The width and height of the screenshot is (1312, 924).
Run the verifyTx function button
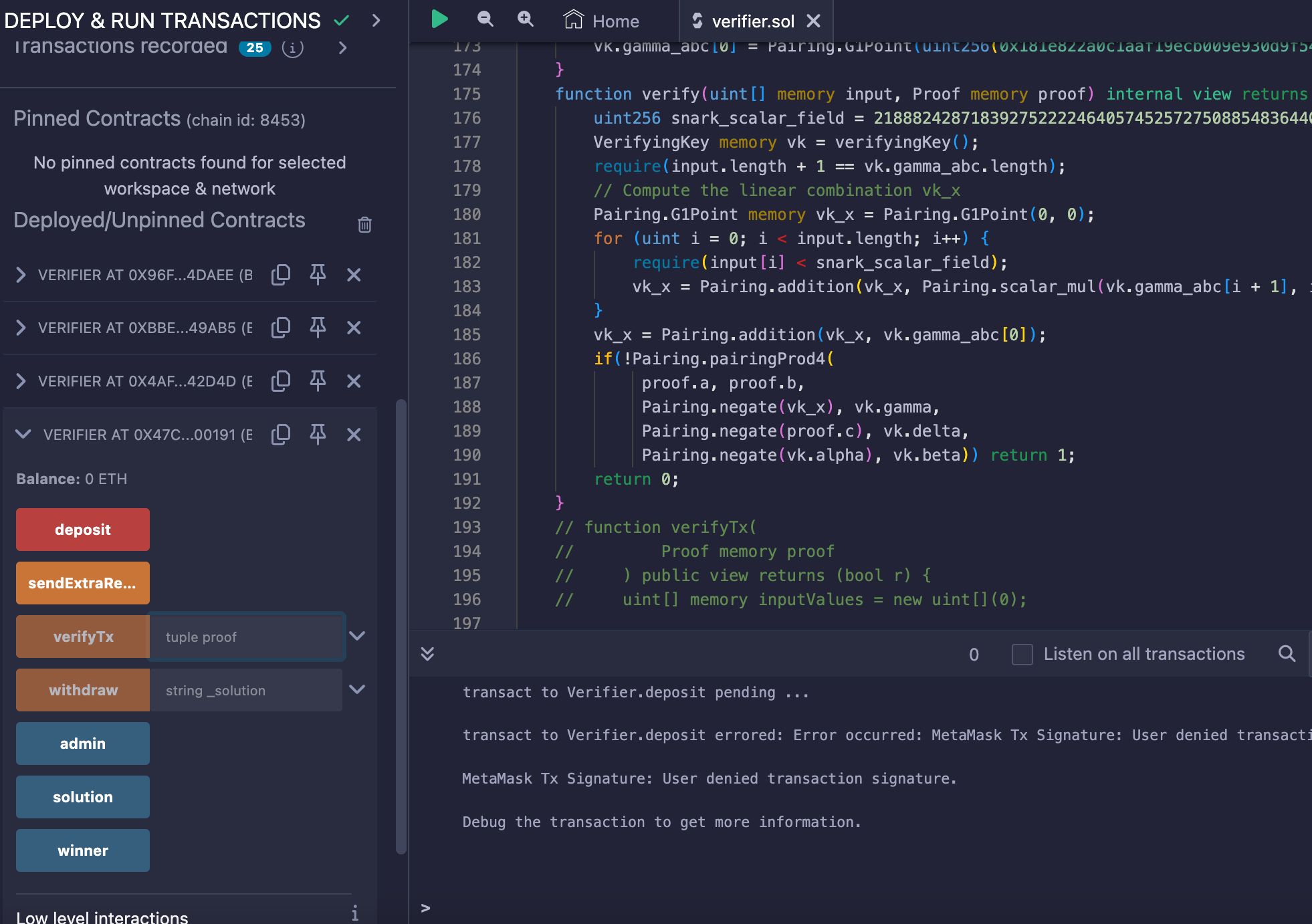[x=83, y=637]
